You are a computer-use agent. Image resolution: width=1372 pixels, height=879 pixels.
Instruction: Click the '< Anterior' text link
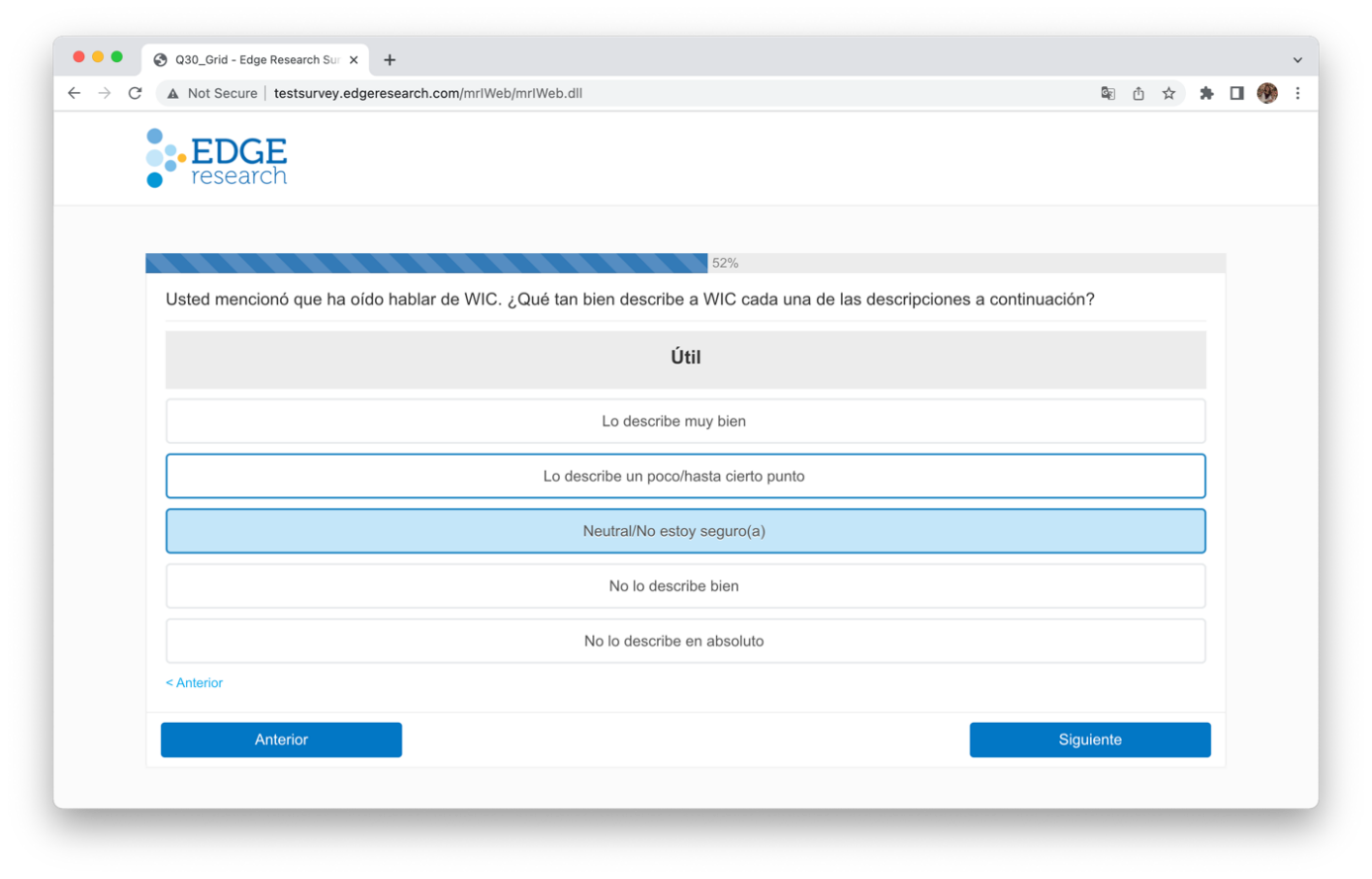(x=194, y=683)
